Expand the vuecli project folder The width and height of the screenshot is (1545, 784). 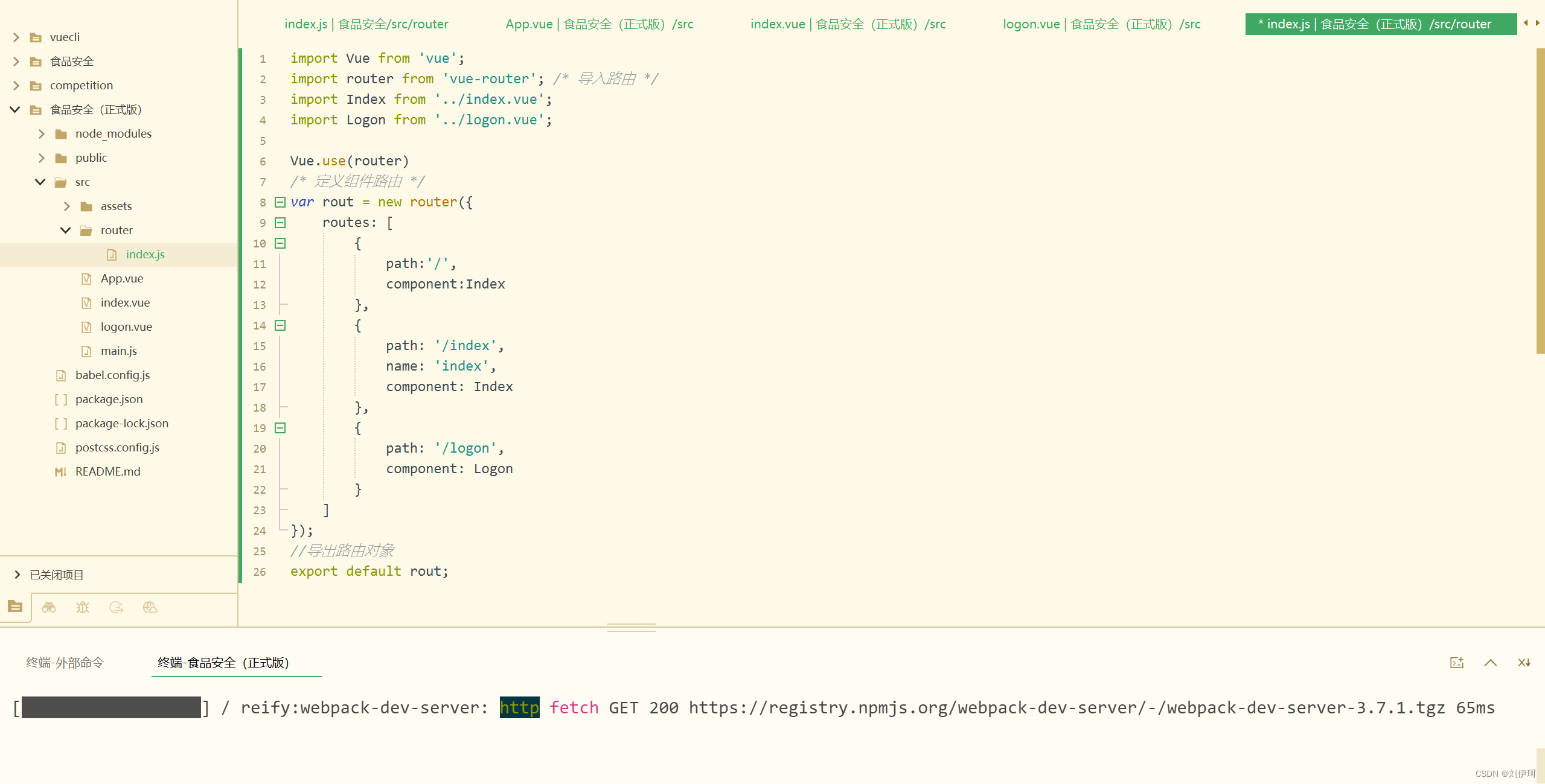16,37
